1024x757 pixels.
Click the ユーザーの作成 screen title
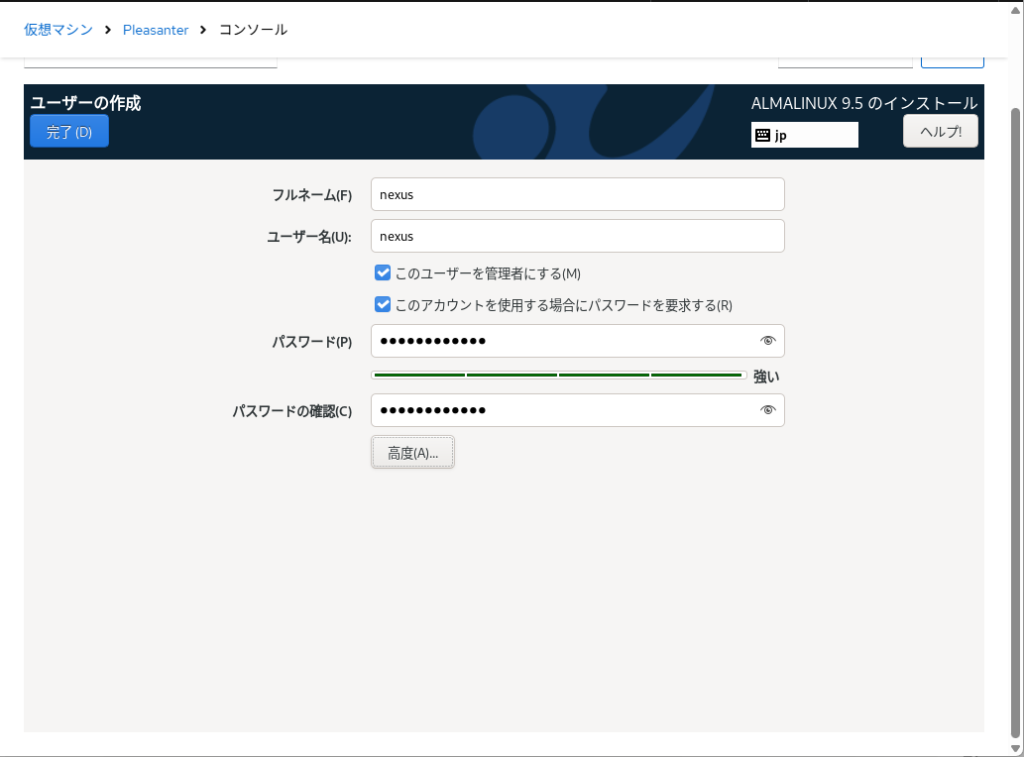point(86,103)
